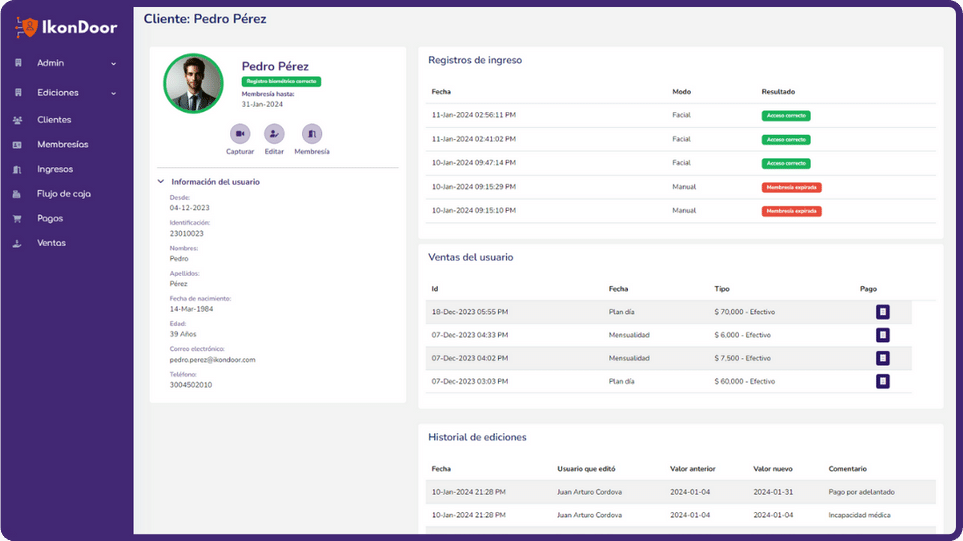Expand the Admin menu chevron
Viewport: 963px width, 541px height.
(x=114, y=63)
